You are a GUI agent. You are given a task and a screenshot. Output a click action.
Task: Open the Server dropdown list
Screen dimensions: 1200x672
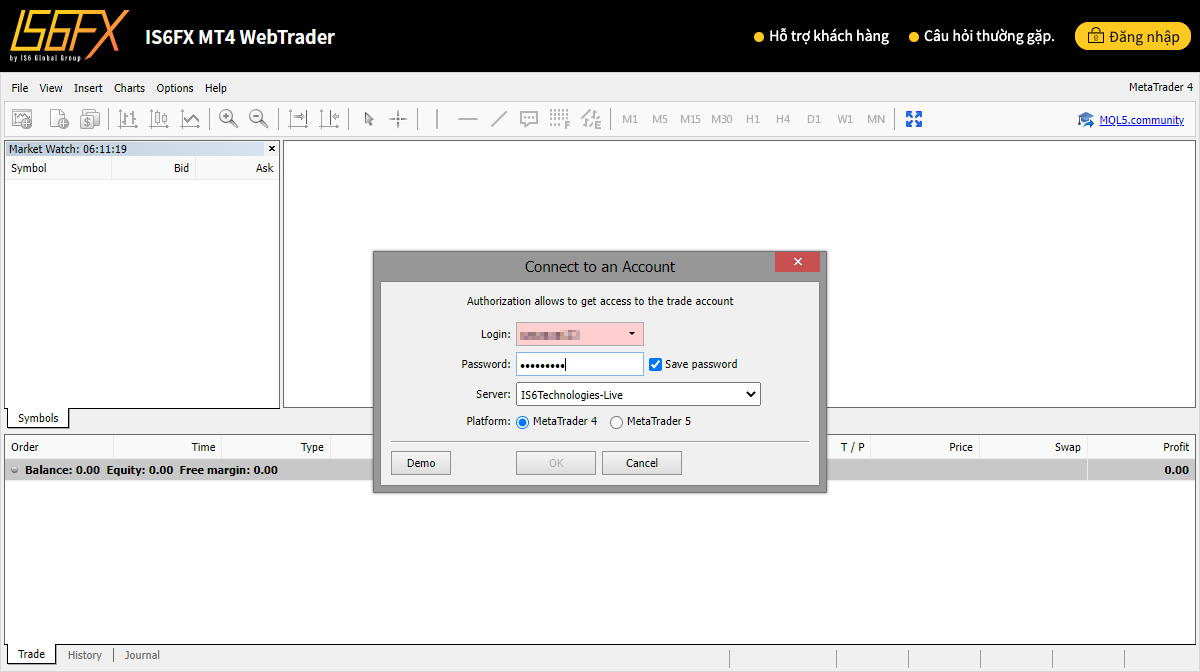point(638,395)
